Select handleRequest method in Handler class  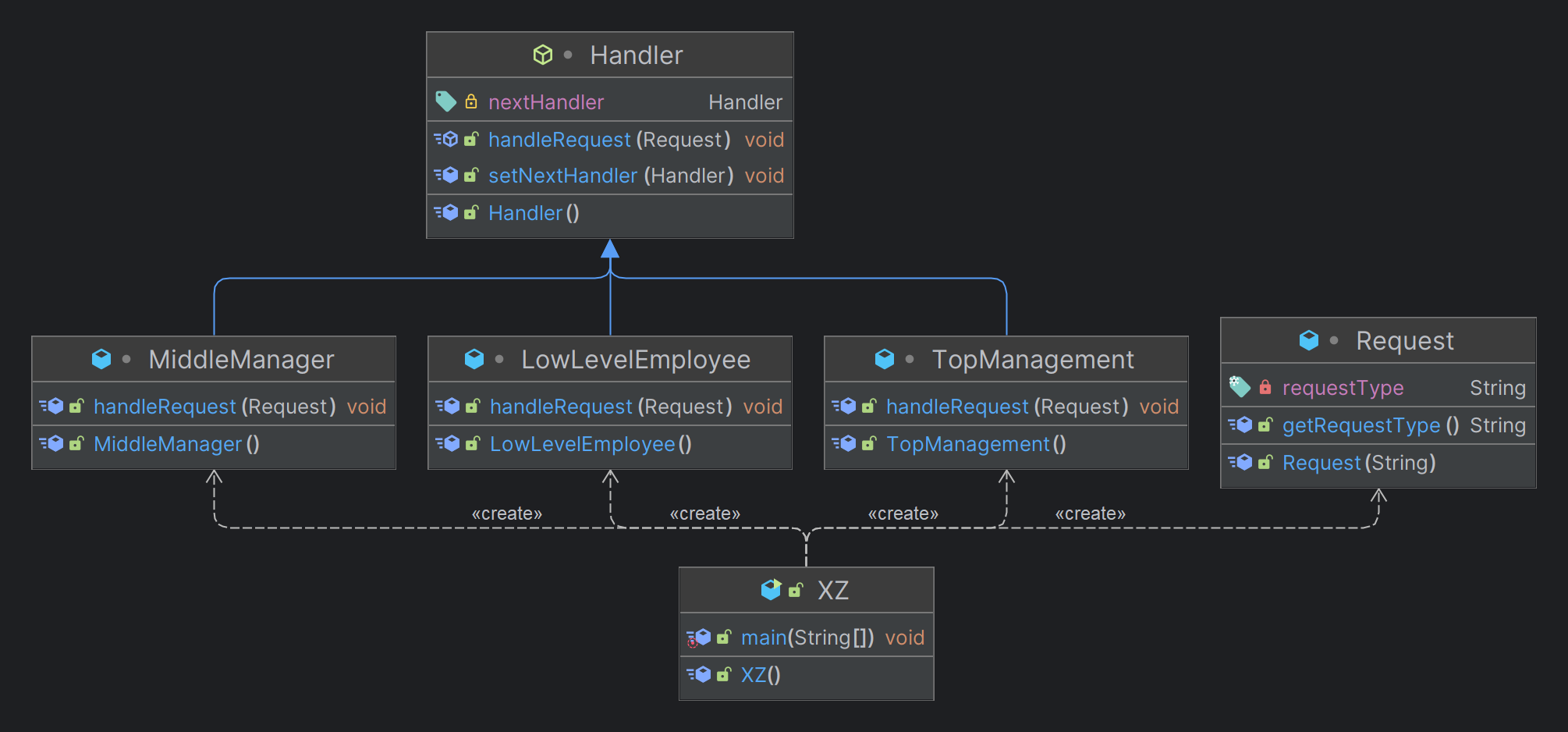(x=609, y=140)
